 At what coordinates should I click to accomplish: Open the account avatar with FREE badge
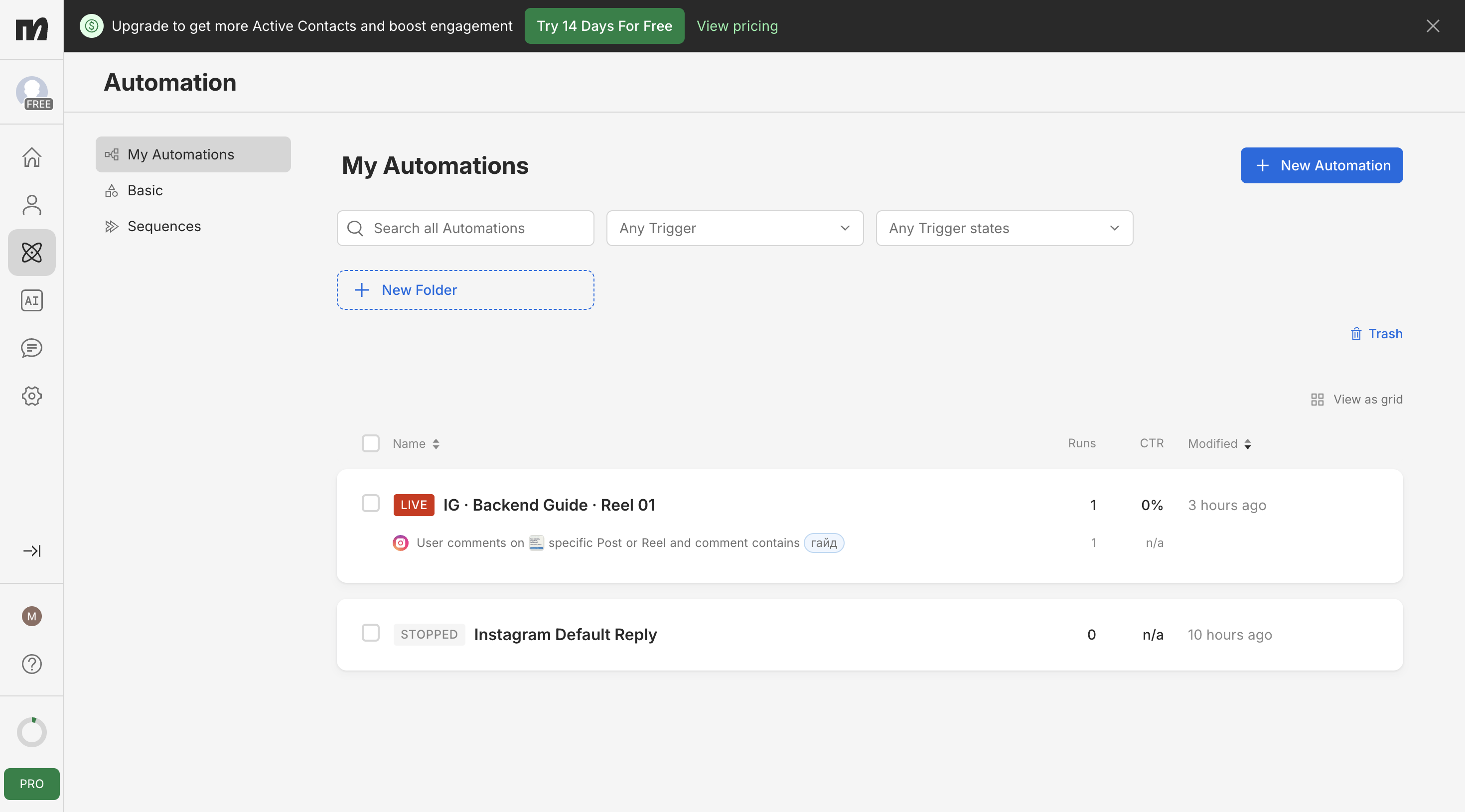click(x=33, y=92)
